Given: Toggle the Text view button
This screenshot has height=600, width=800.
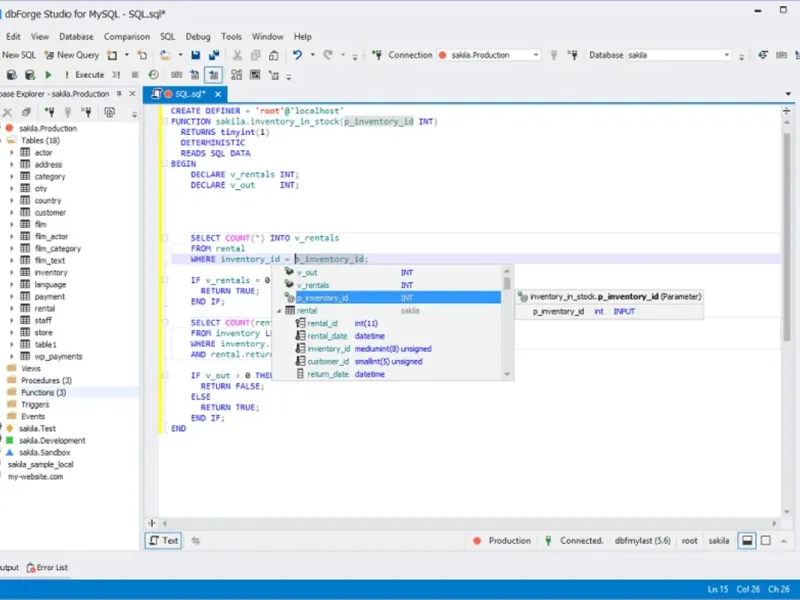Looking at the screenshot, I should [164, 541].
